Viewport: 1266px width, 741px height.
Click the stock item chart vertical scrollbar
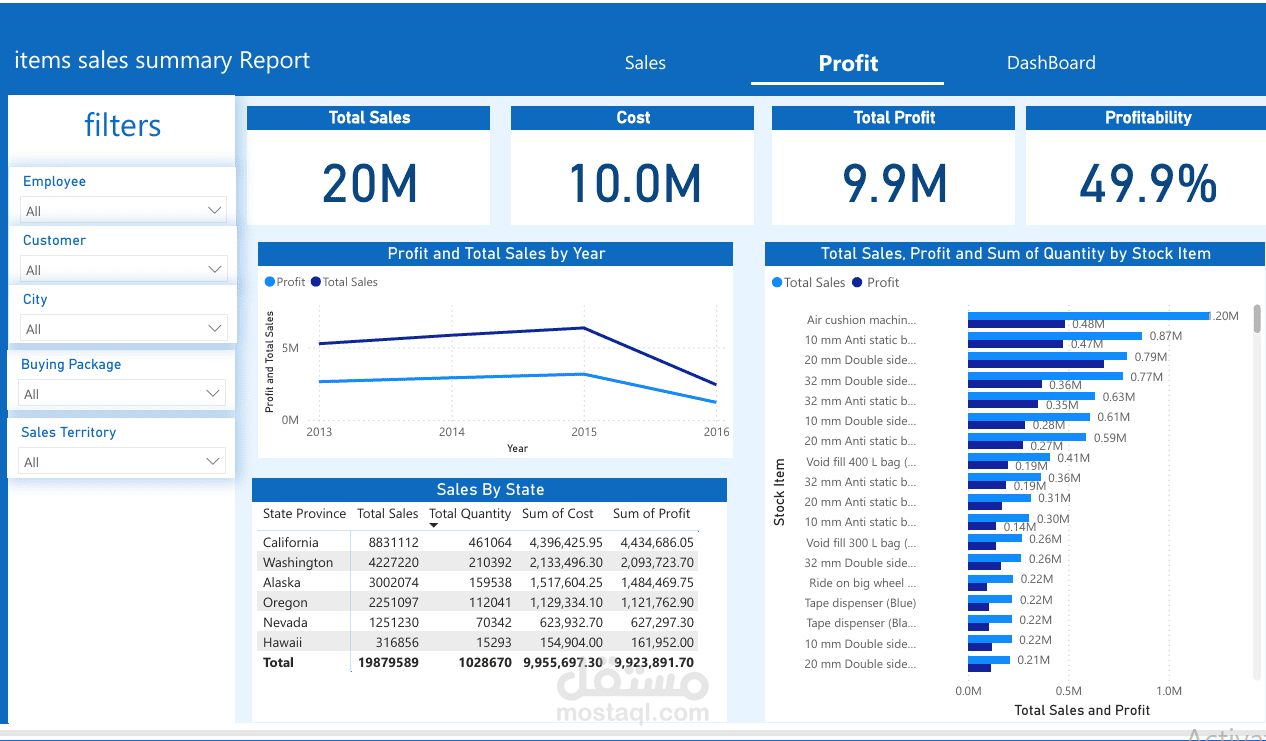click(x=1257, y=319)
